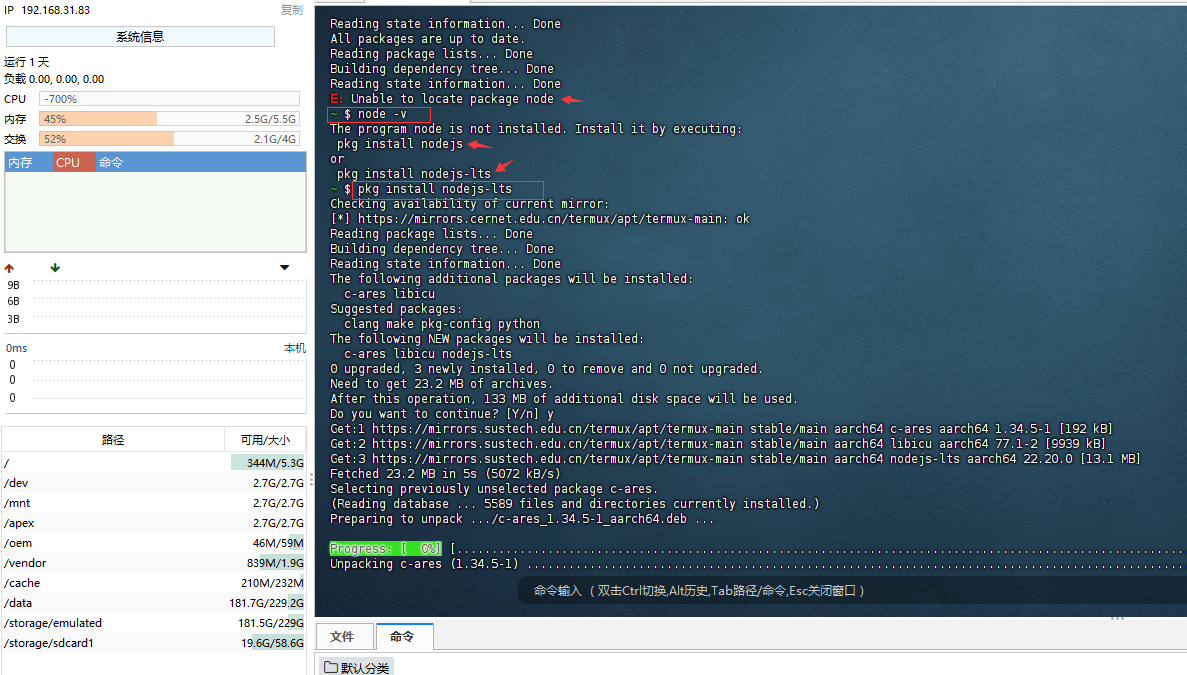The image size is (1187, 675).
Task: Click 复制 to copy the IP address
Action: 291,10
